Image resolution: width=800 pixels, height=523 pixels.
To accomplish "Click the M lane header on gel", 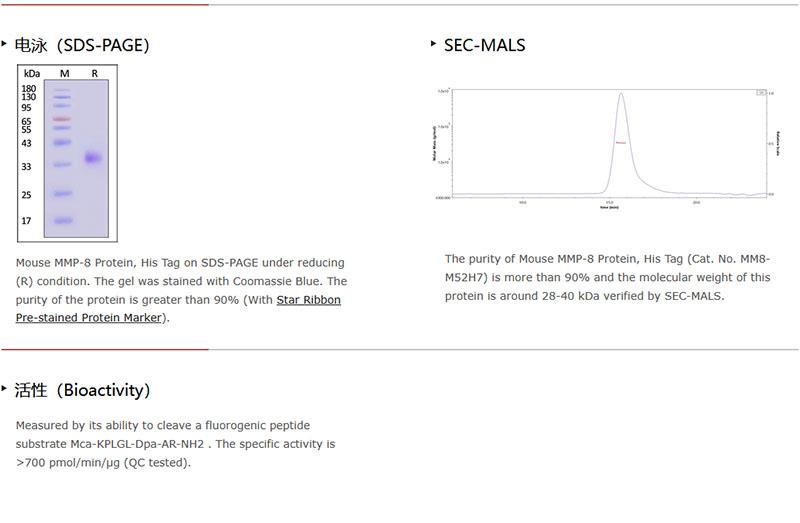I will [x=64, y=74].
